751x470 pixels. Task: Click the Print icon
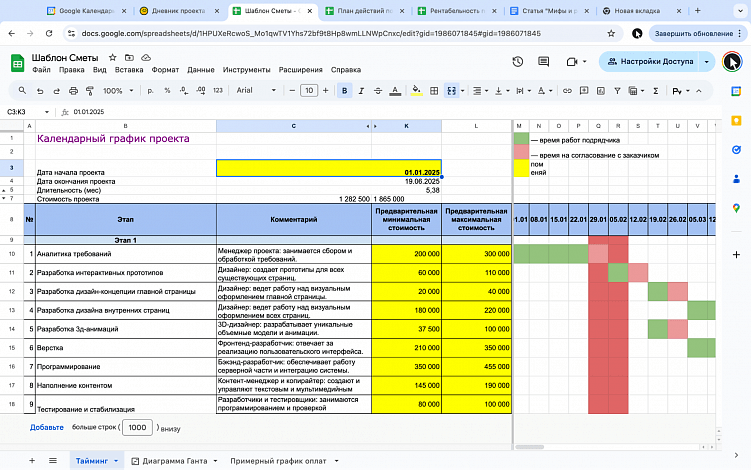pyautogui.click(x=71, y=91)
